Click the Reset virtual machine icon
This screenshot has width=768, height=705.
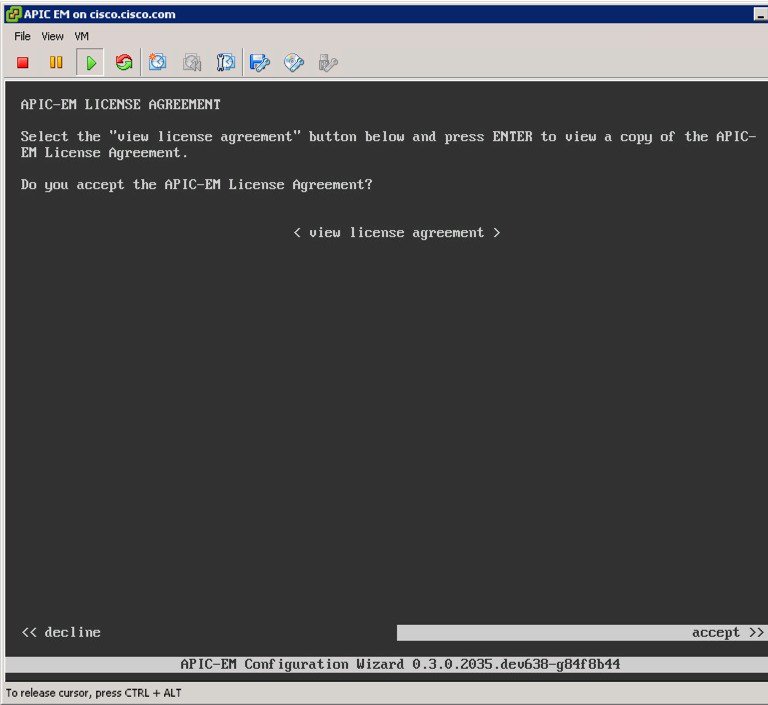click(x=124, y=63)
